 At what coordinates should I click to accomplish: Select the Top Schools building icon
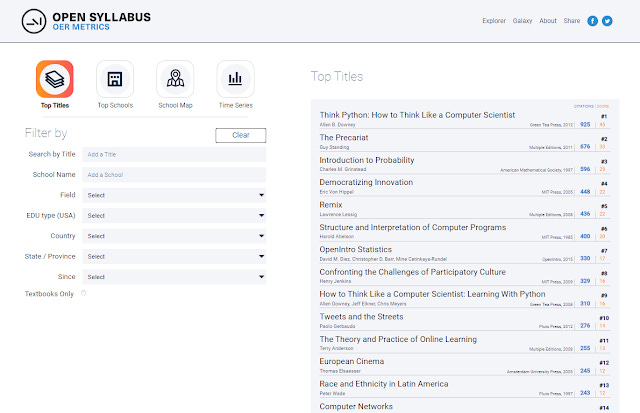coord(115,79)
